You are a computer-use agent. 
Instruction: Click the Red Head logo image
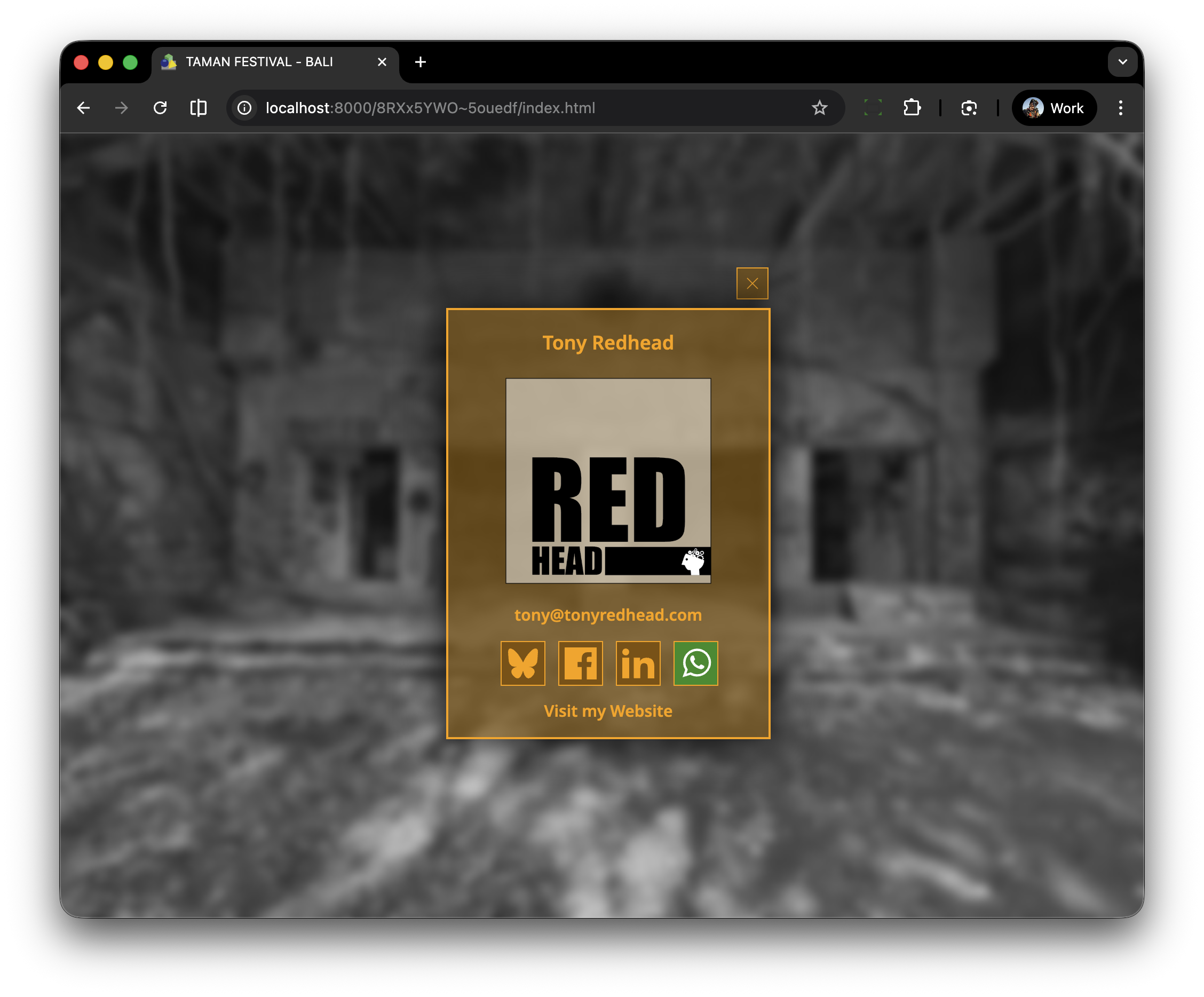point(608,480)
